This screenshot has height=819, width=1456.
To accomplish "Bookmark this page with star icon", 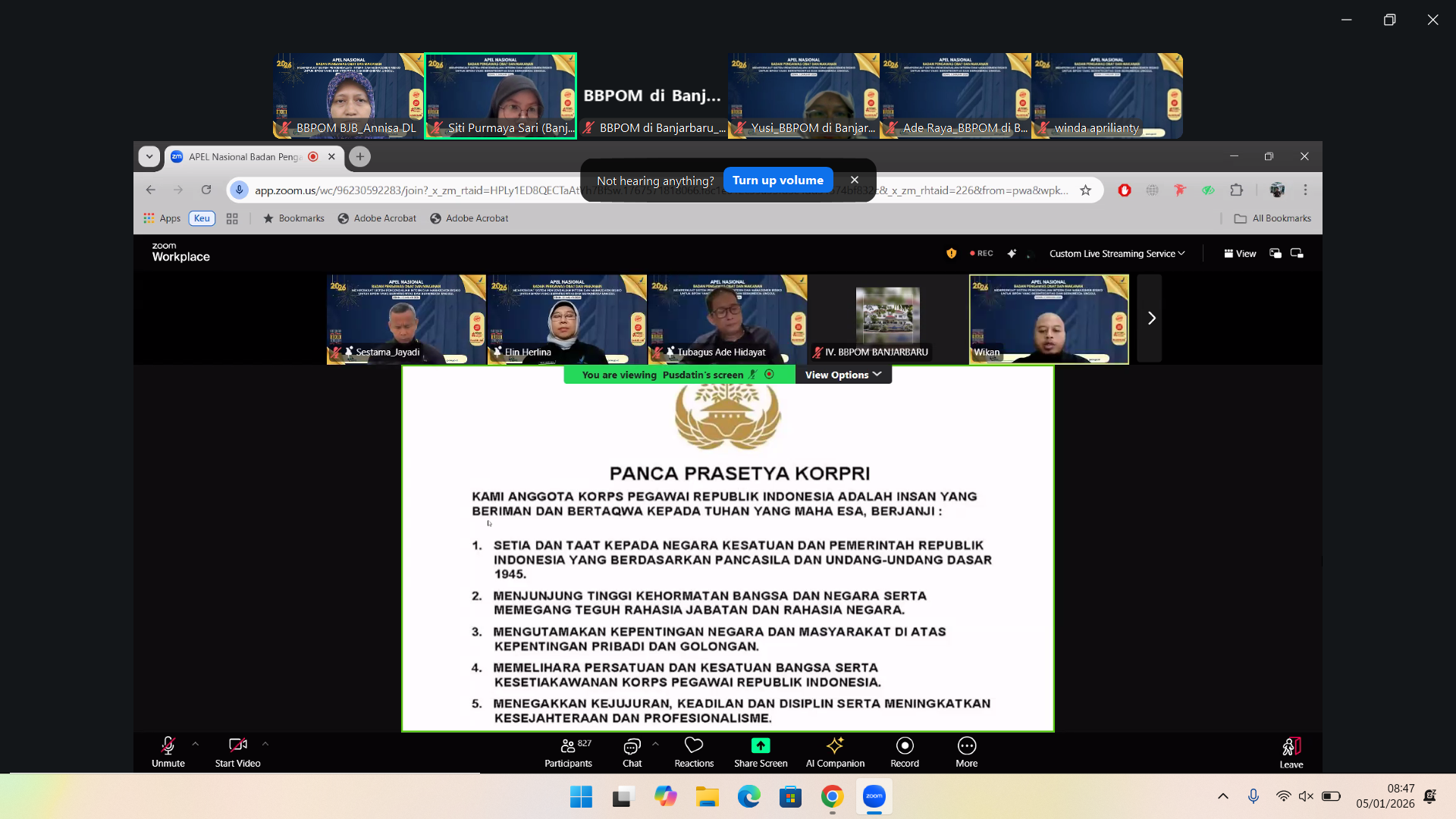I will [1085, 190].
